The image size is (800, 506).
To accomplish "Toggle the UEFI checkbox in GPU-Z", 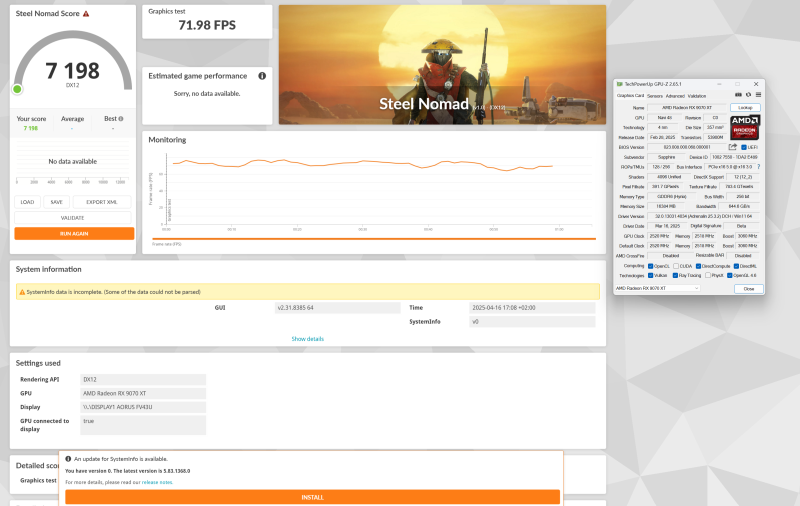I will 744,147.
